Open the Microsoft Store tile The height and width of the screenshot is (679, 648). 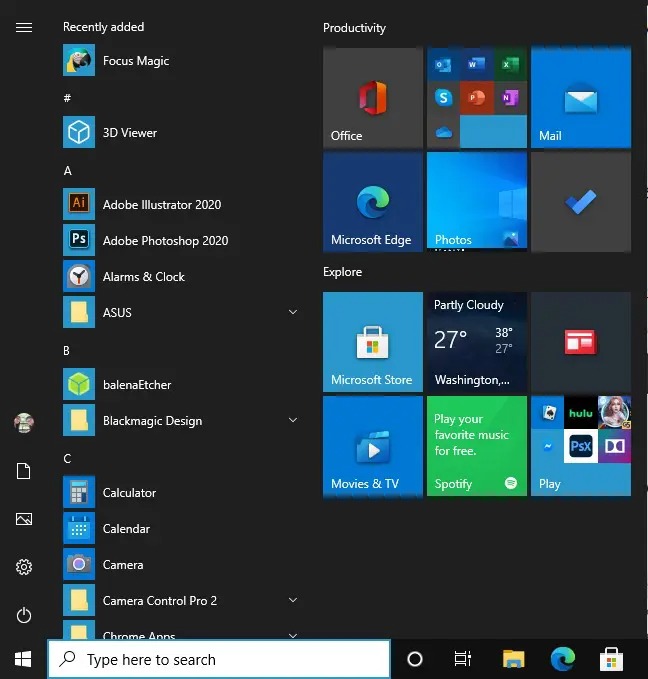coord(372,342)
